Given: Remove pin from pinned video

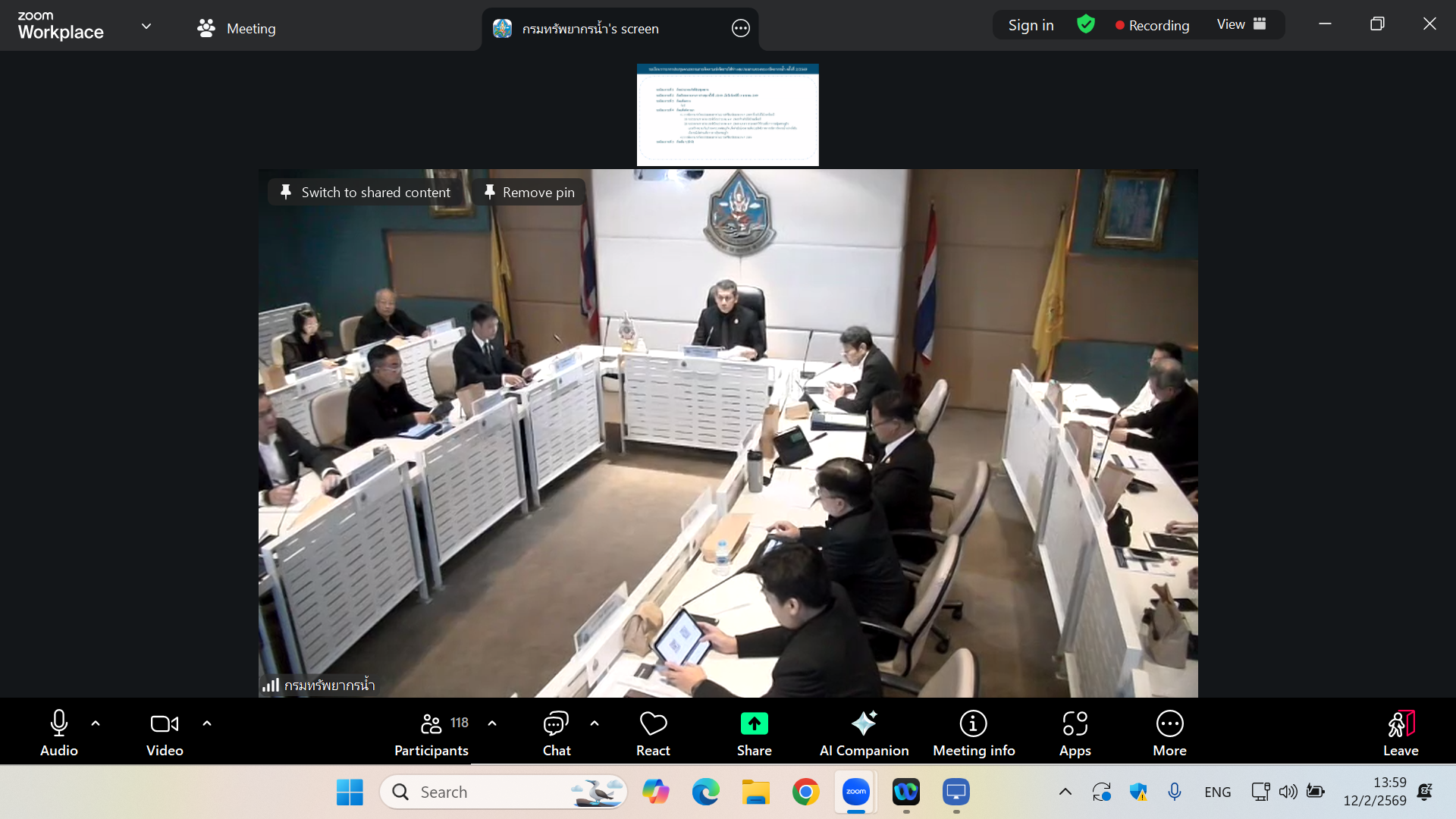Looking at the screenshot, I should click(x=529, y=192).
